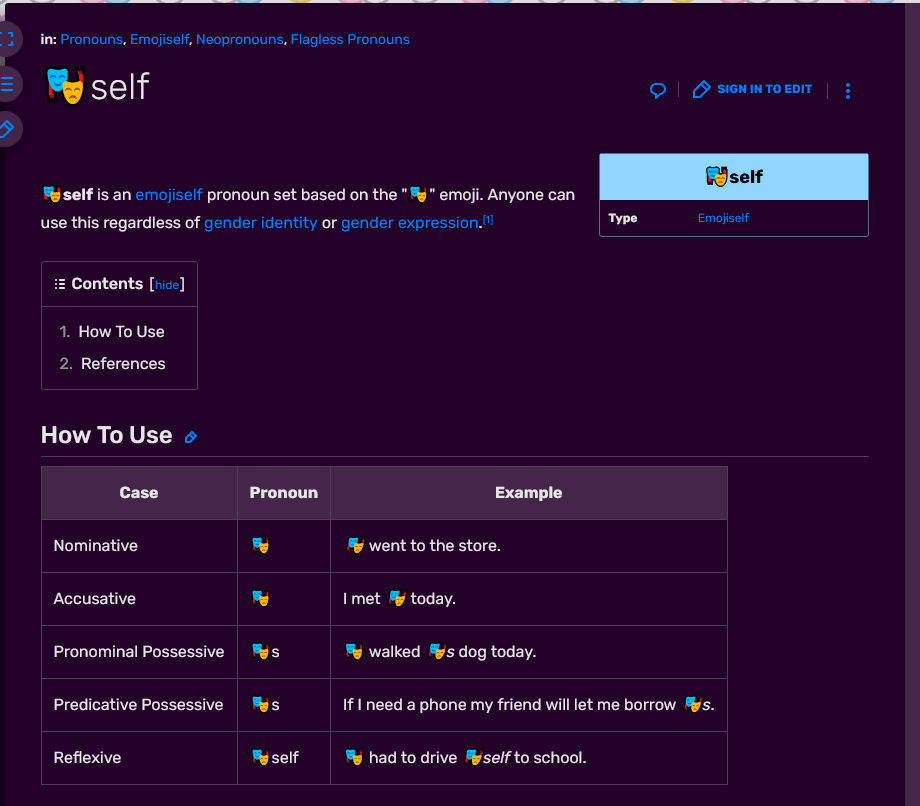The image size is (920, 806).
Task: Open the three-dot more actions menu
Action: click(x=848, y=90)
